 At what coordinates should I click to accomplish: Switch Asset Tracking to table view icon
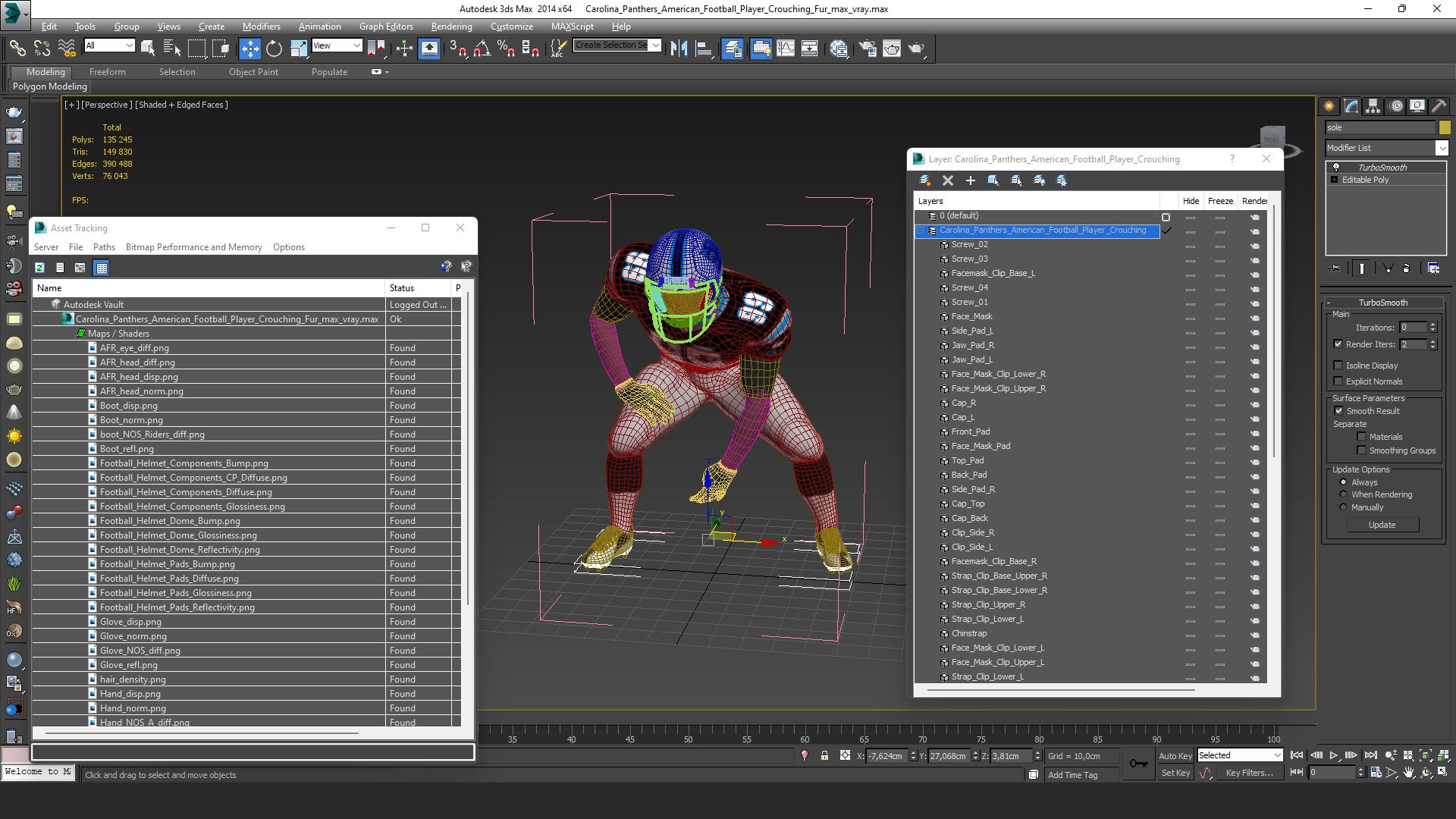102,268
